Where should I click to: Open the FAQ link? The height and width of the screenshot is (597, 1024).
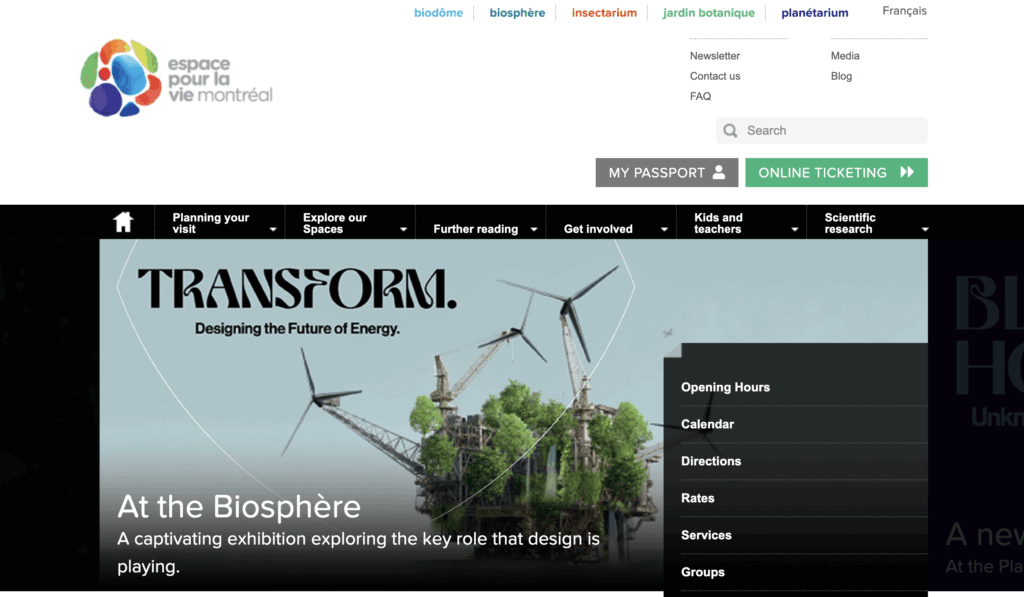pos(701,97)
